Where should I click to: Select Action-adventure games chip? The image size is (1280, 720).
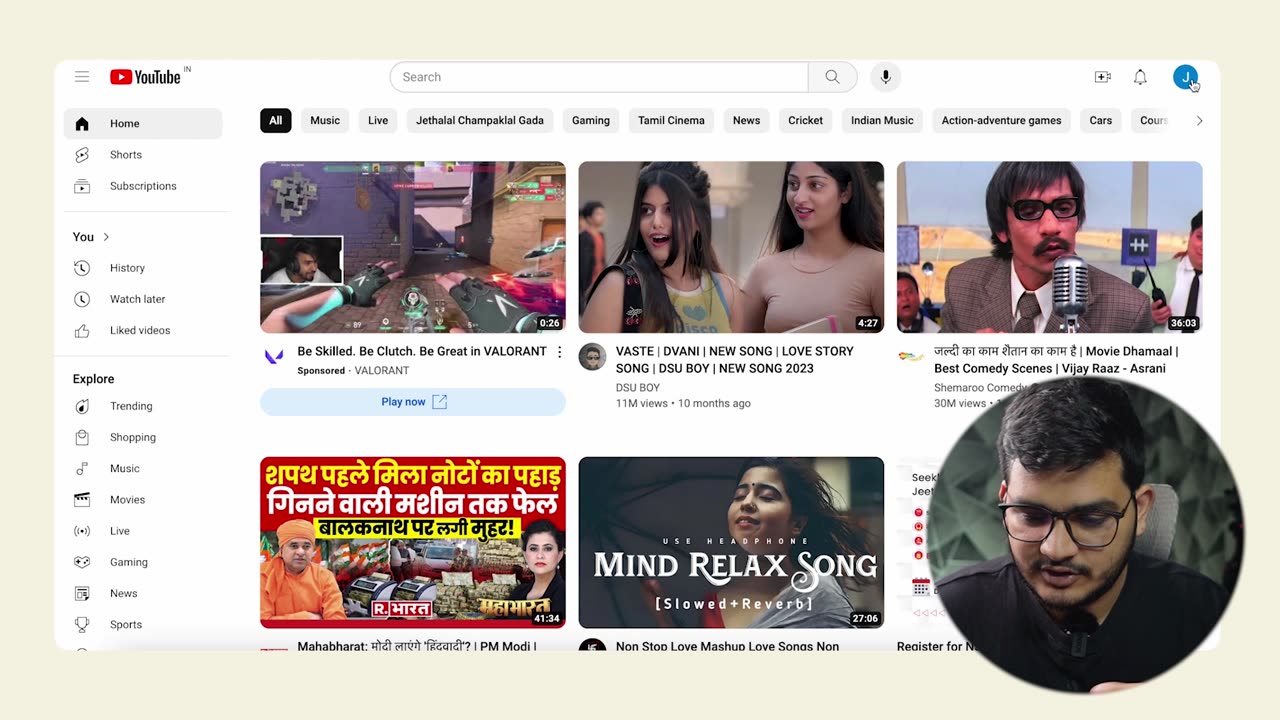[x=1001, y=121]
